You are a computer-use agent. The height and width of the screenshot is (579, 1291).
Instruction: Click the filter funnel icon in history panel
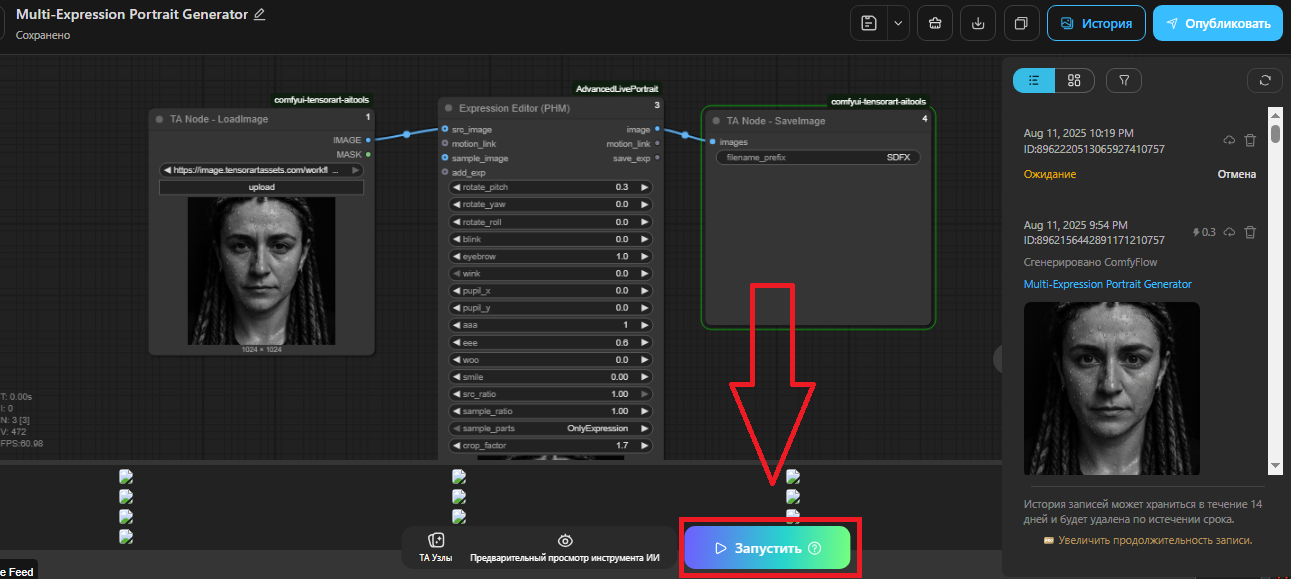(1124, 80)
